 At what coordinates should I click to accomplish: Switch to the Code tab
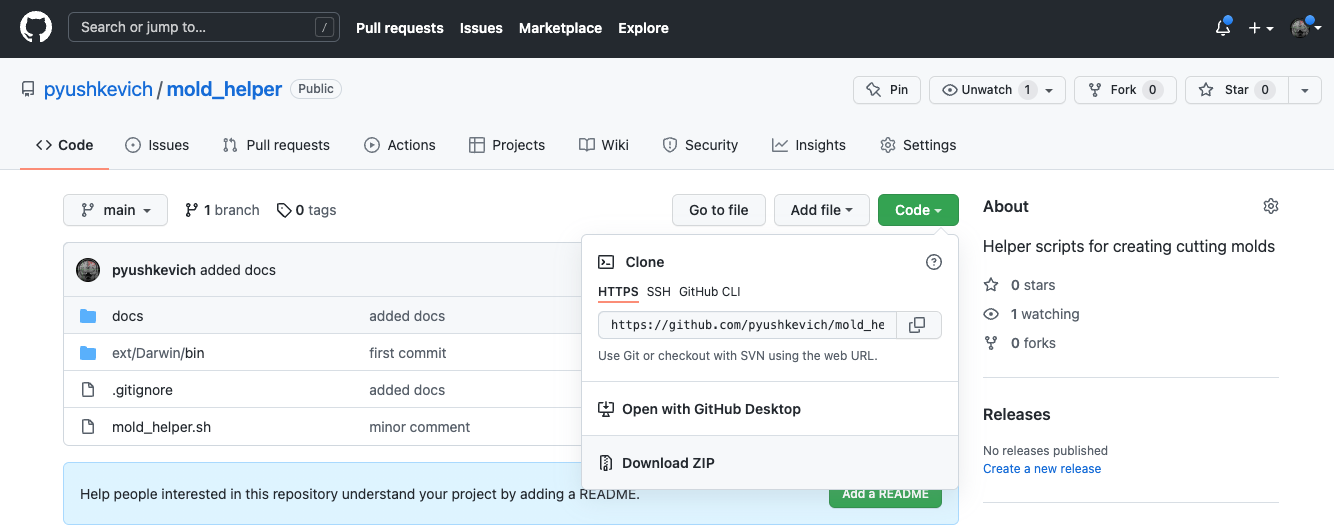click(x=65, y=145)
